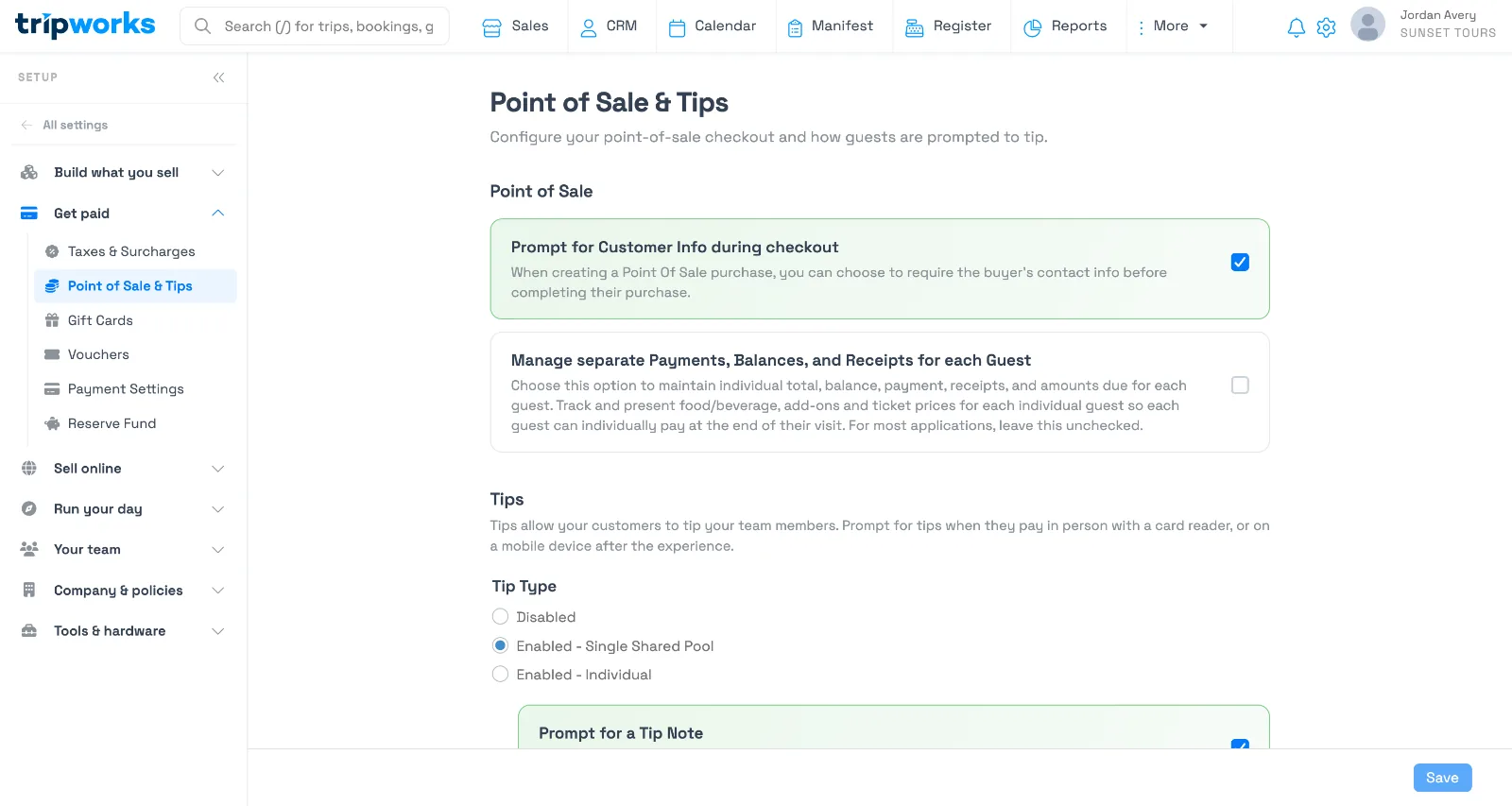Screen dimensions: 1512x806
Task: Click the Build what you sell cubes icon
Action: point(29,172)
